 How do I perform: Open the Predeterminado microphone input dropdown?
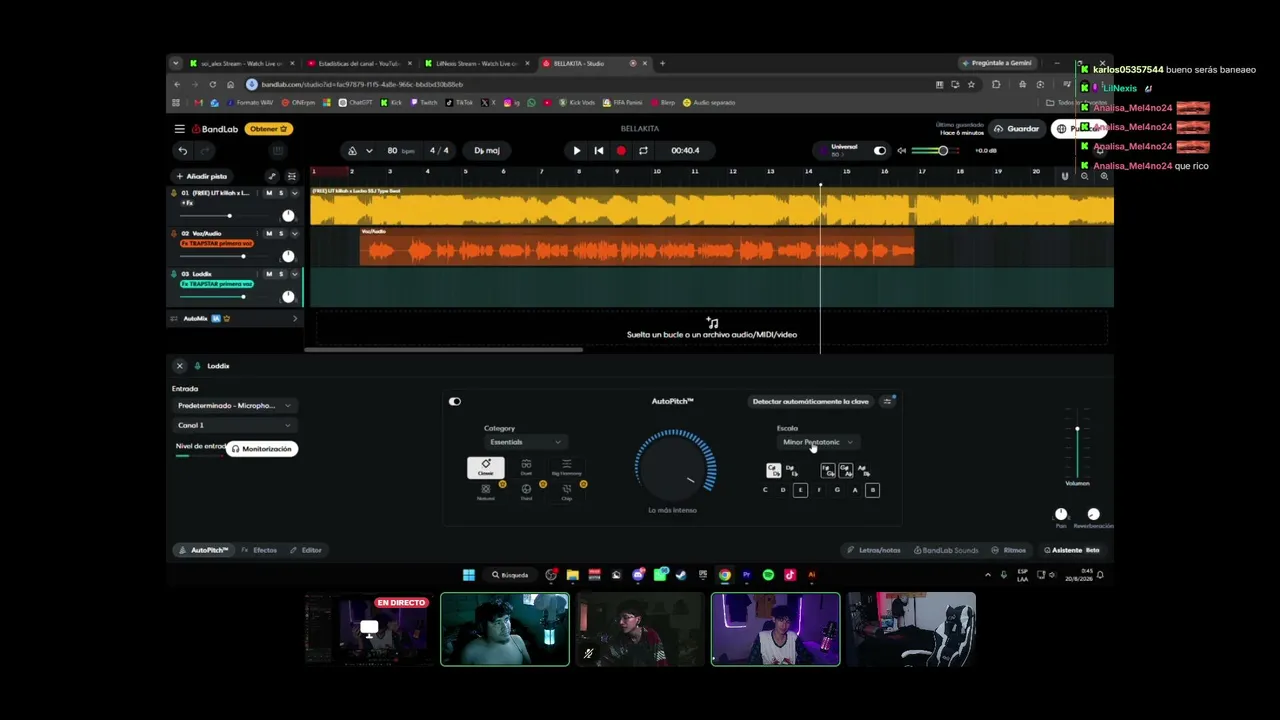click(x=234, y=406)
